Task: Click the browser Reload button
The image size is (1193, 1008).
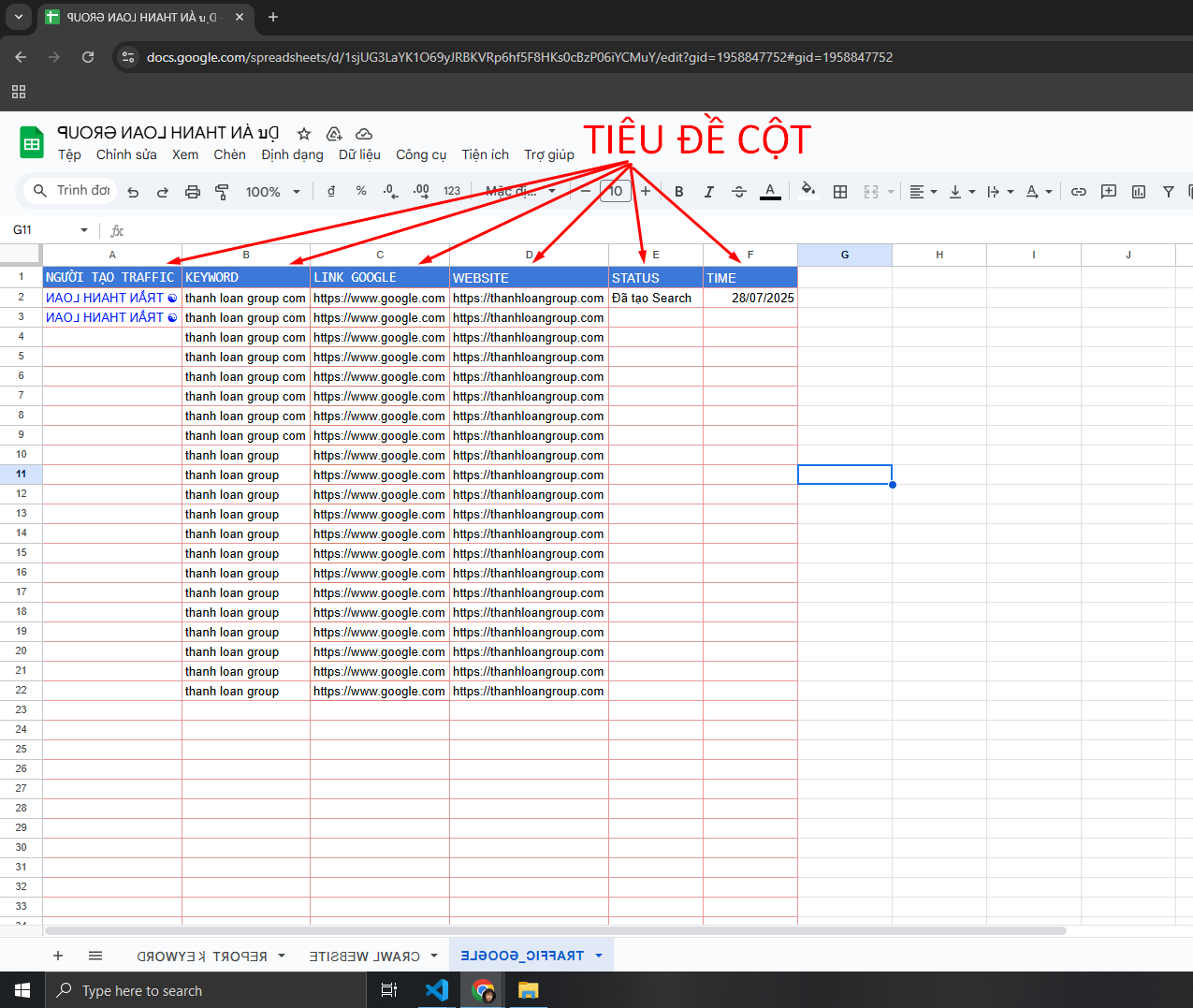Action: pos(88,57)
